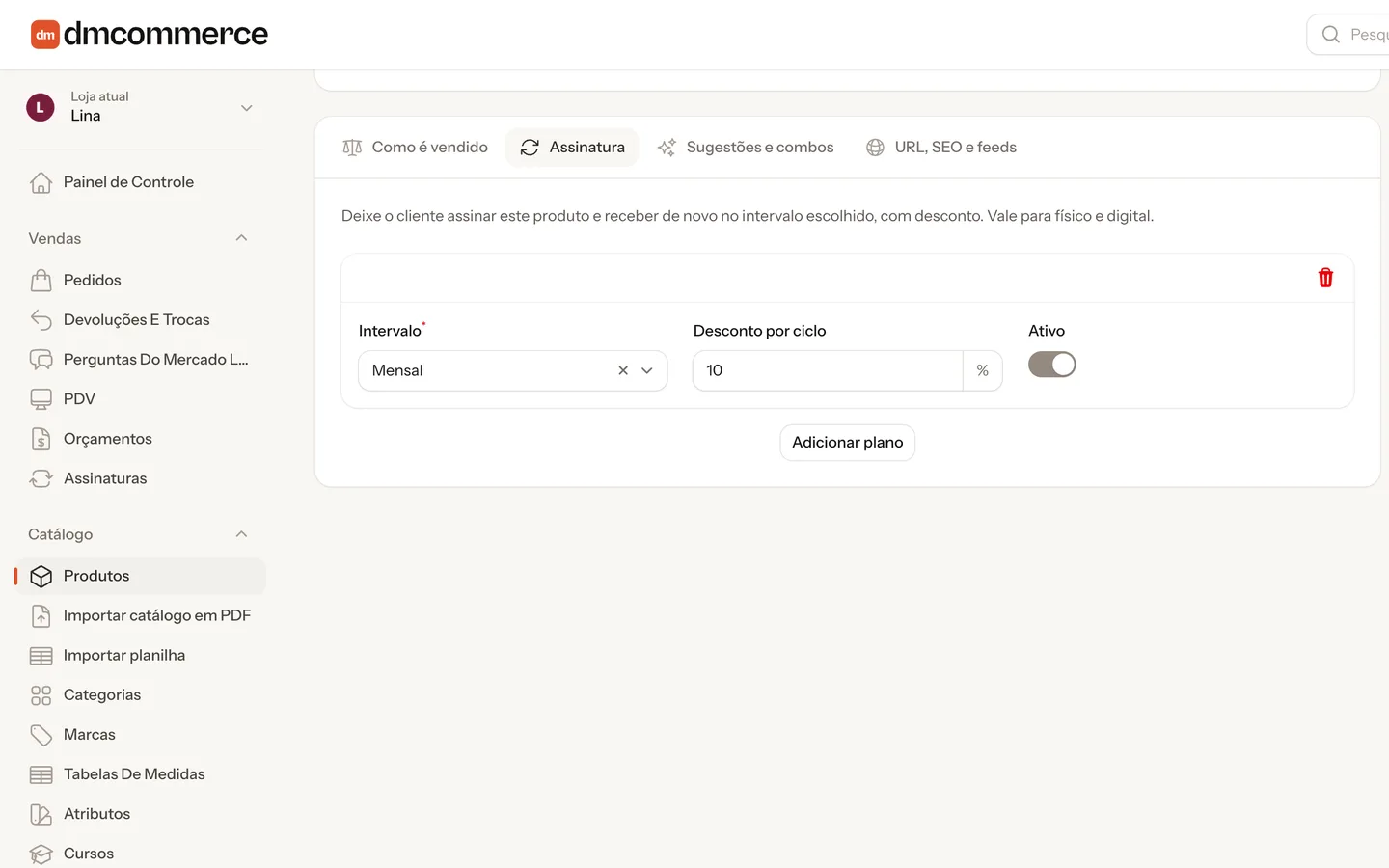Viewport: 1389px width, 868px height.
Task: Go to Painel de Controle
Action: 141,182
